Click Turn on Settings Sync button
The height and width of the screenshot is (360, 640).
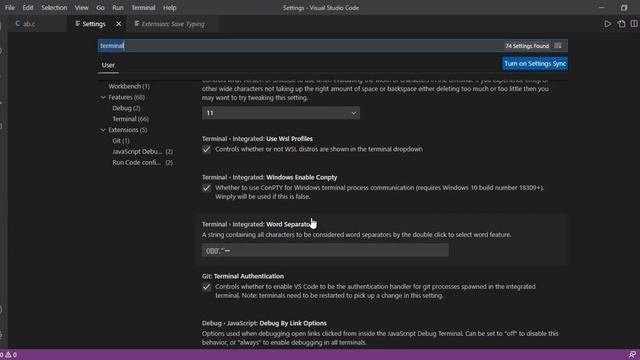[x=535, y=64]
